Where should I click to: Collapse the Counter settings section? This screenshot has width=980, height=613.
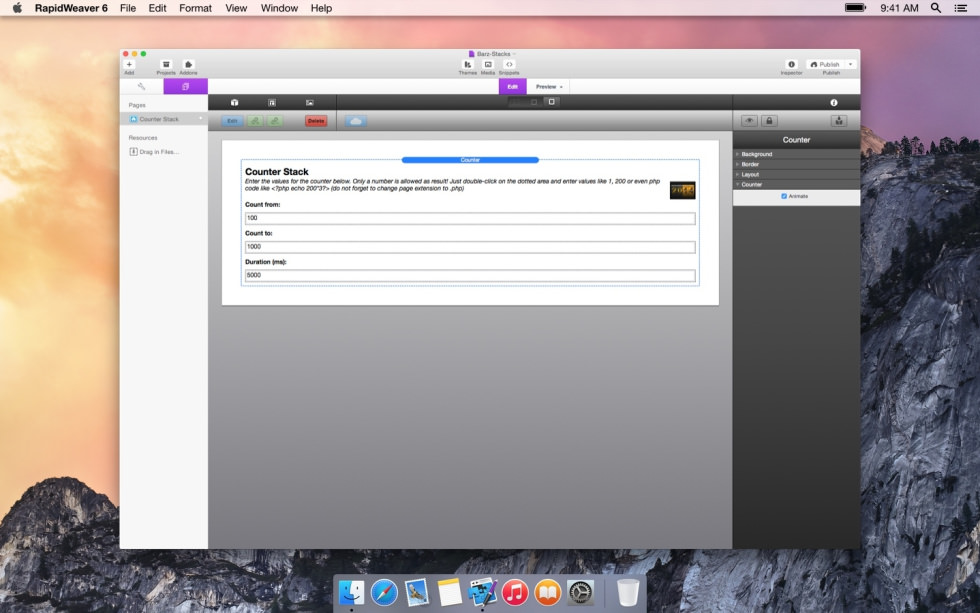point(796,184)
